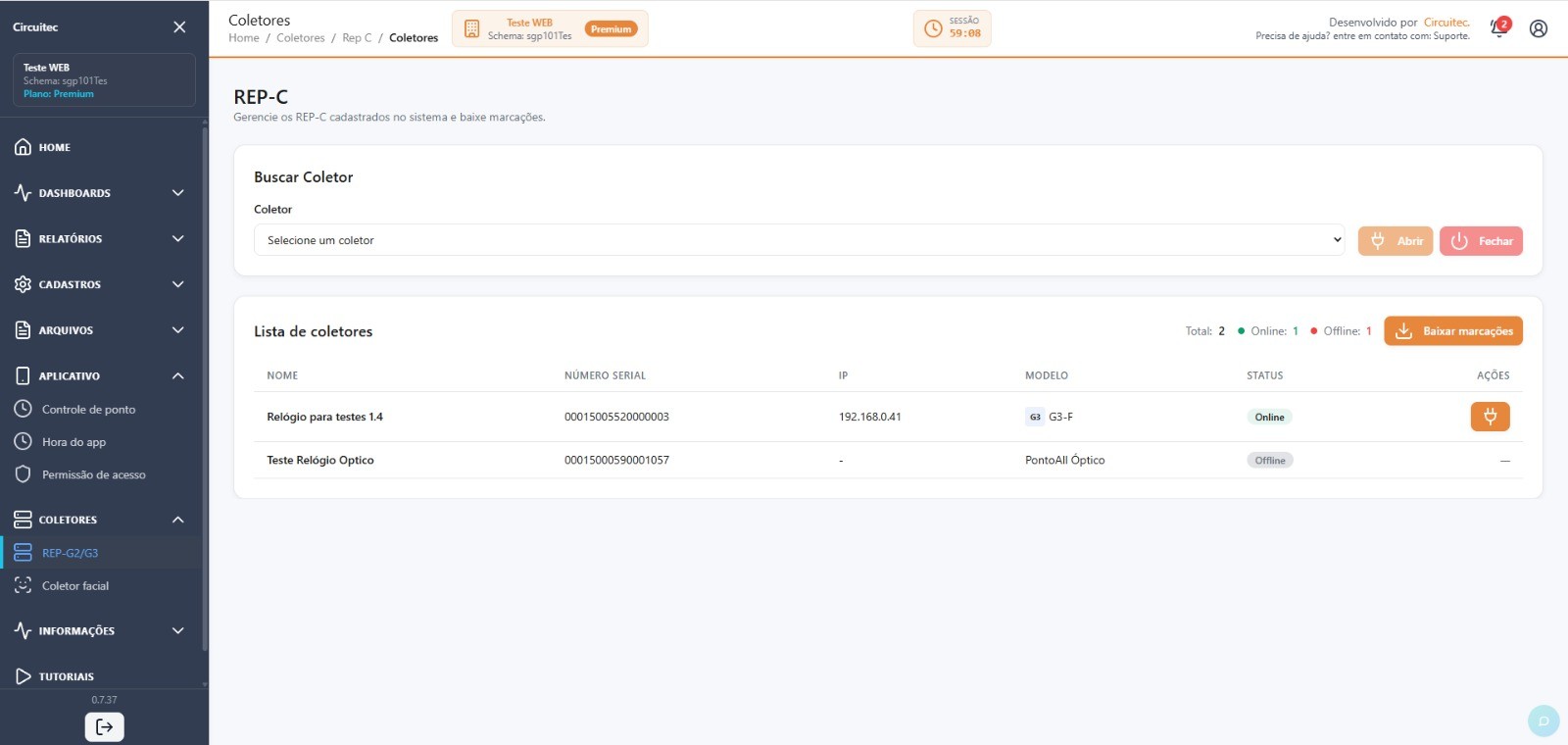Click the logout icon in sidebar bottom
The image size is (1568, 745).
click(104, 727)
